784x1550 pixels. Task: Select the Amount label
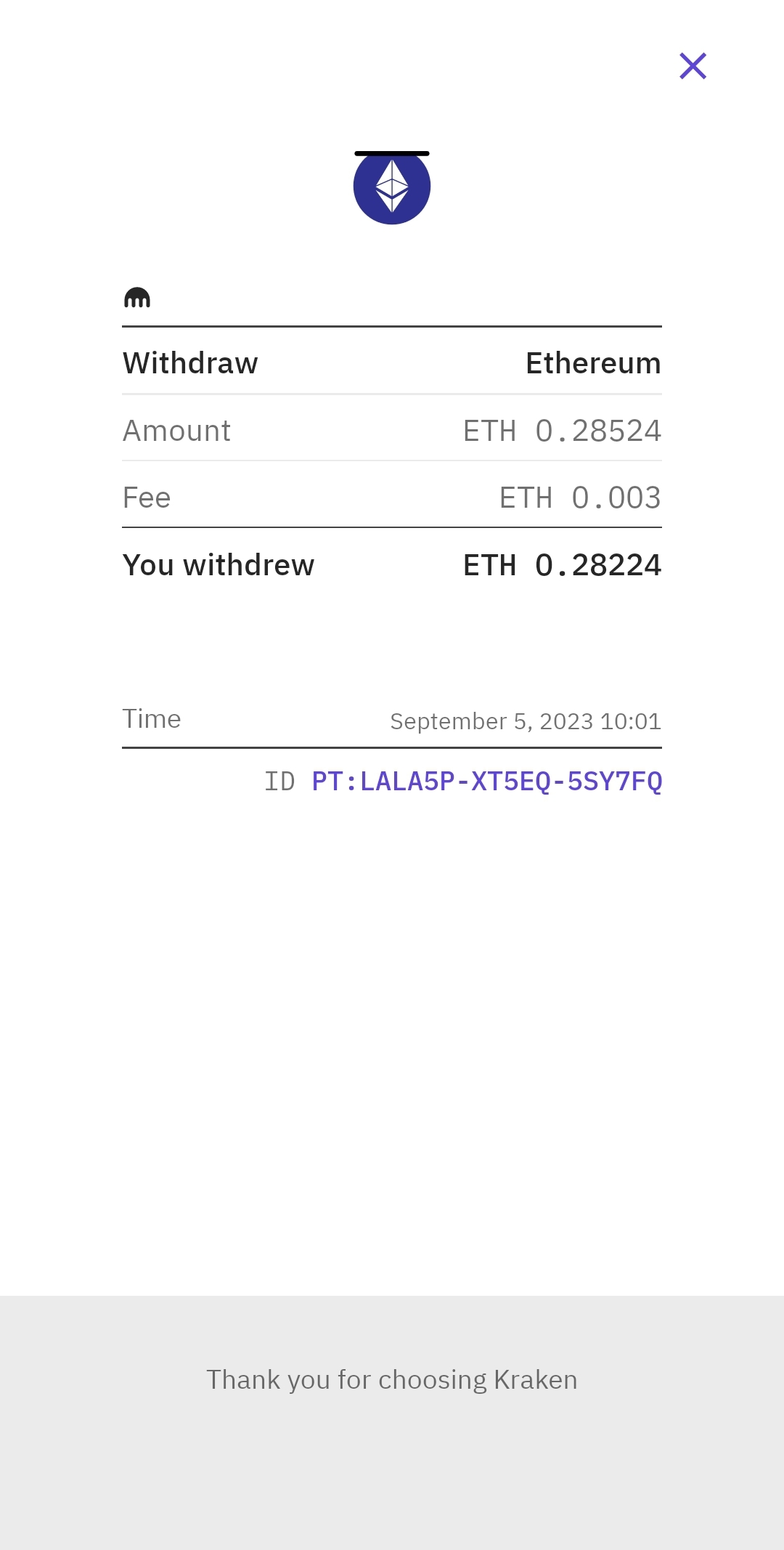(x=176, y=431)
